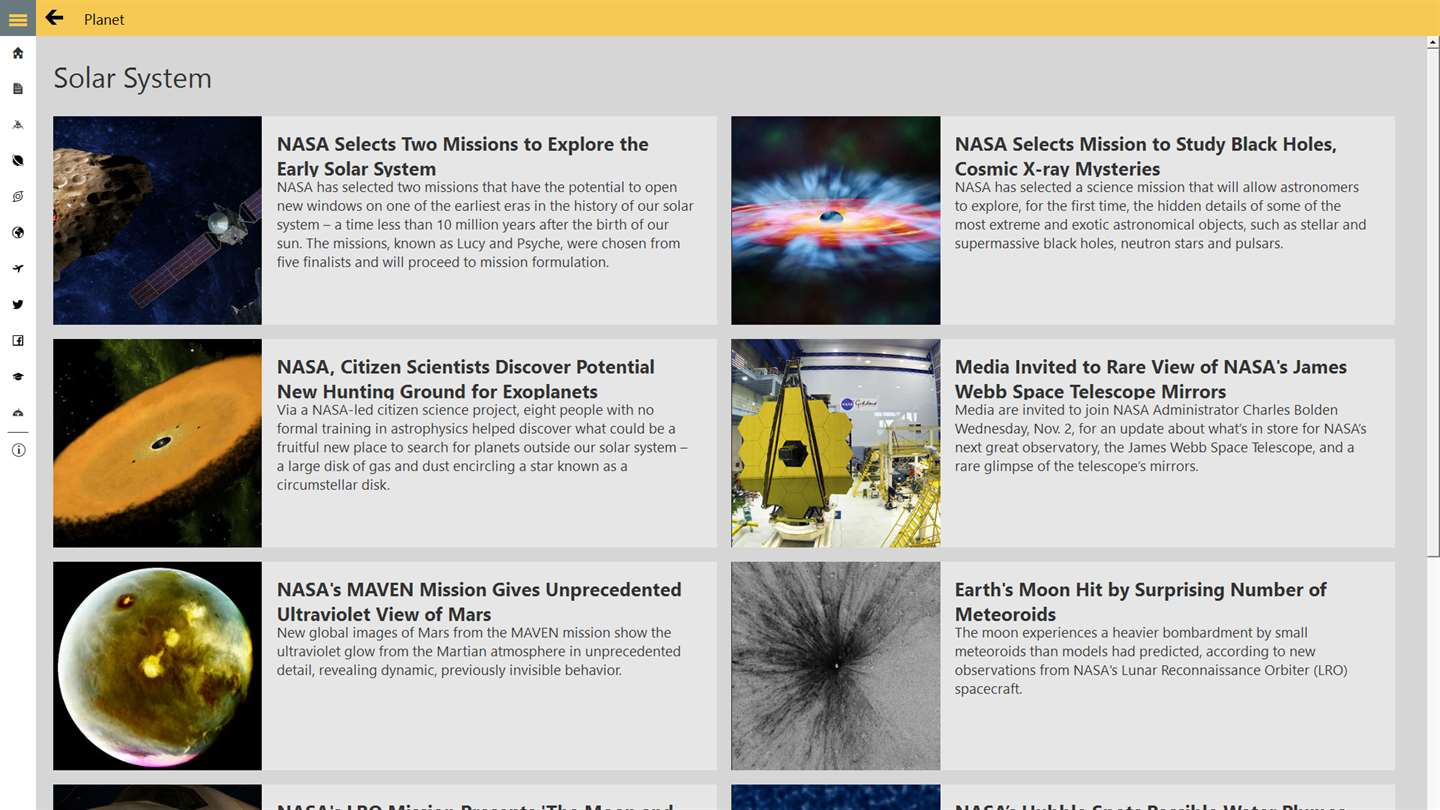Open the ringed planet icon in sidebar
Image resolution: width=1440 pixels, height=810 pixels.
pos(18,161)
